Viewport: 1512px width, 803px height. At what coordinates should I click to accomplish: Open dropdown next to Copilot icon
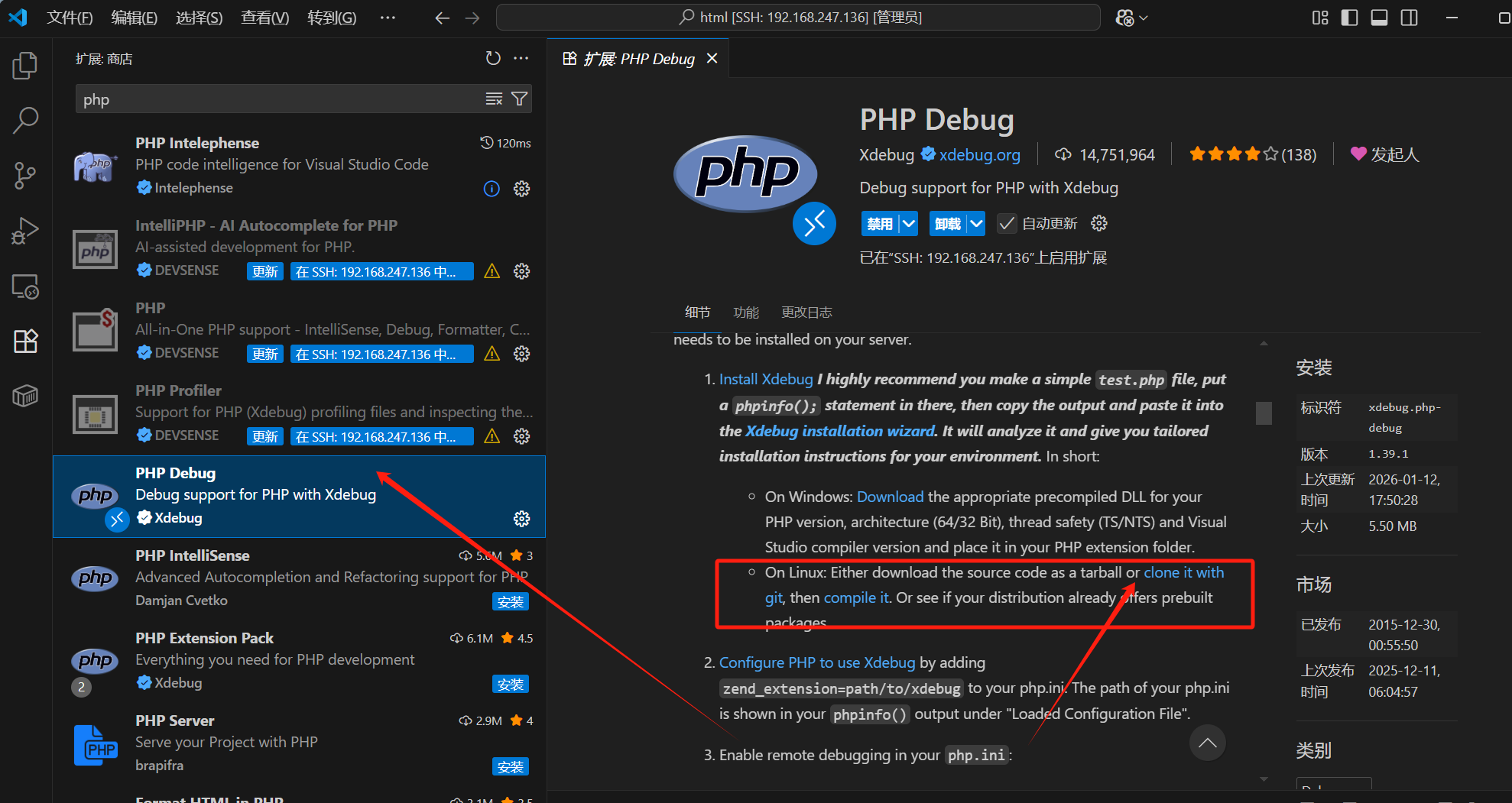(1144, 18)
